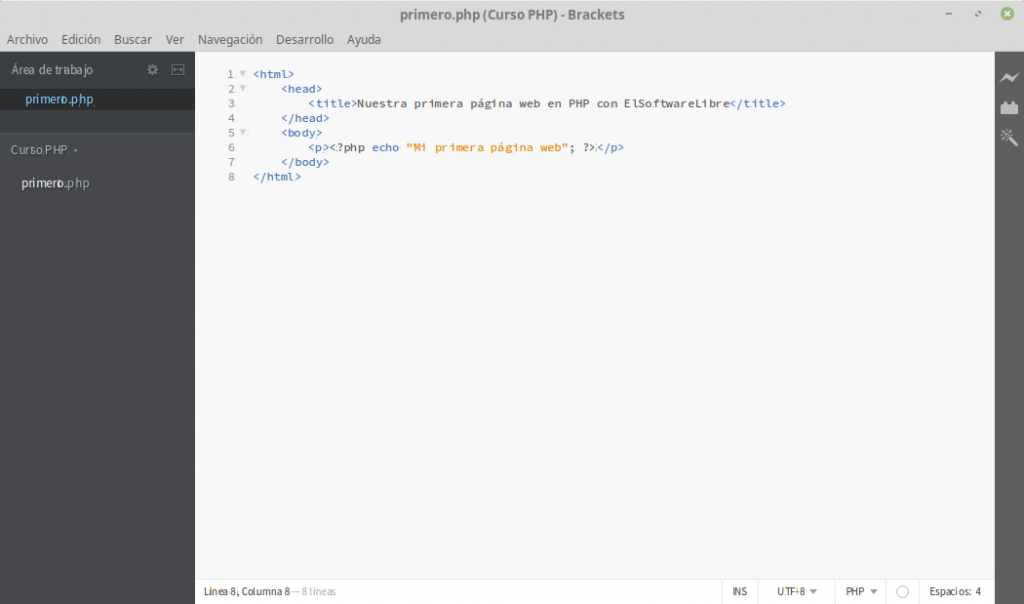Image resolution: width=1024 pixels, height=604 pixels.
Task: Click the magic wand icon in right sidebar
Action: 1009,138
